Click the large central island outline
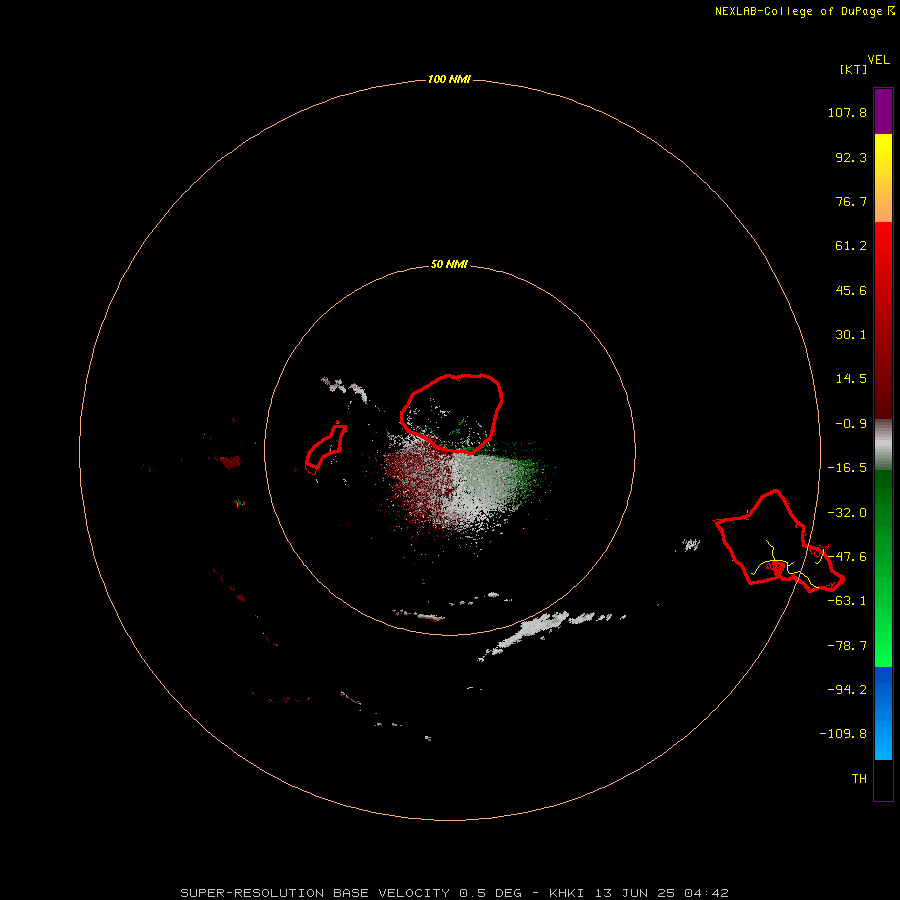 [x=452, y=413]
